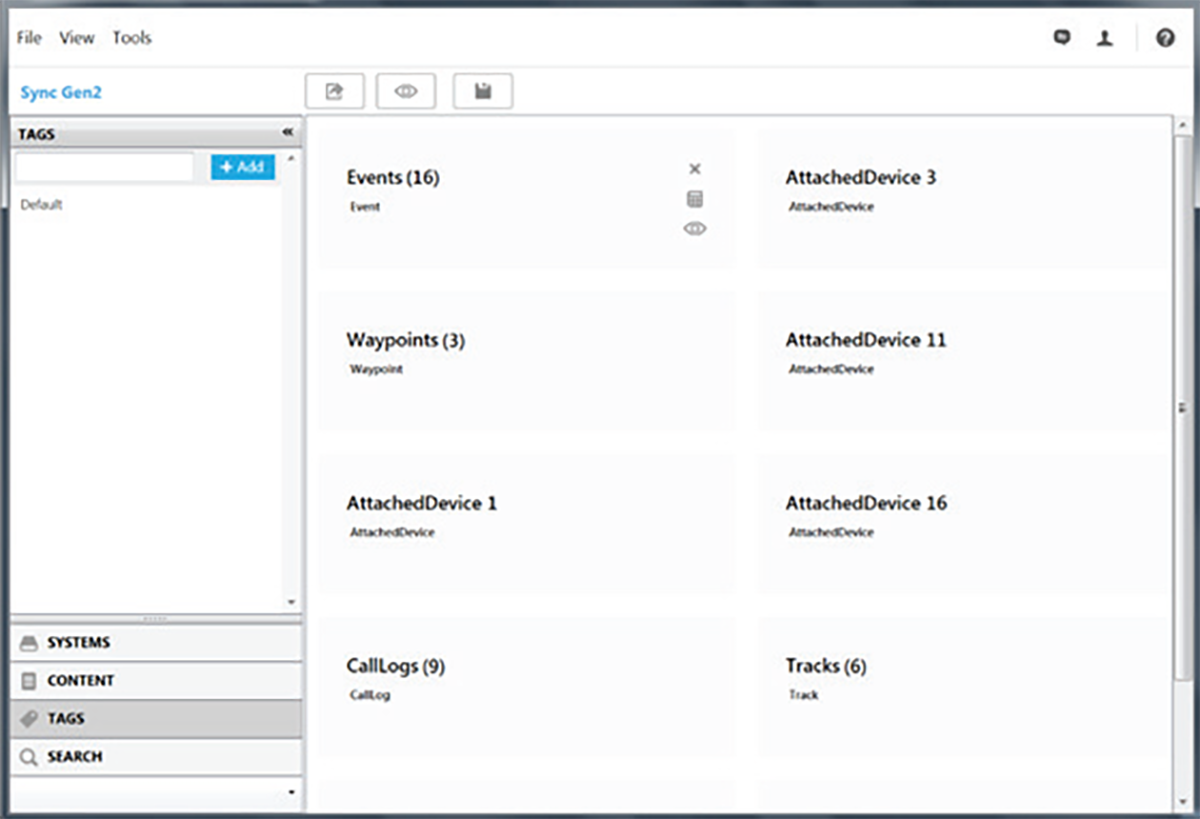Toggle the eye icon on the Events card

[695, 229]
